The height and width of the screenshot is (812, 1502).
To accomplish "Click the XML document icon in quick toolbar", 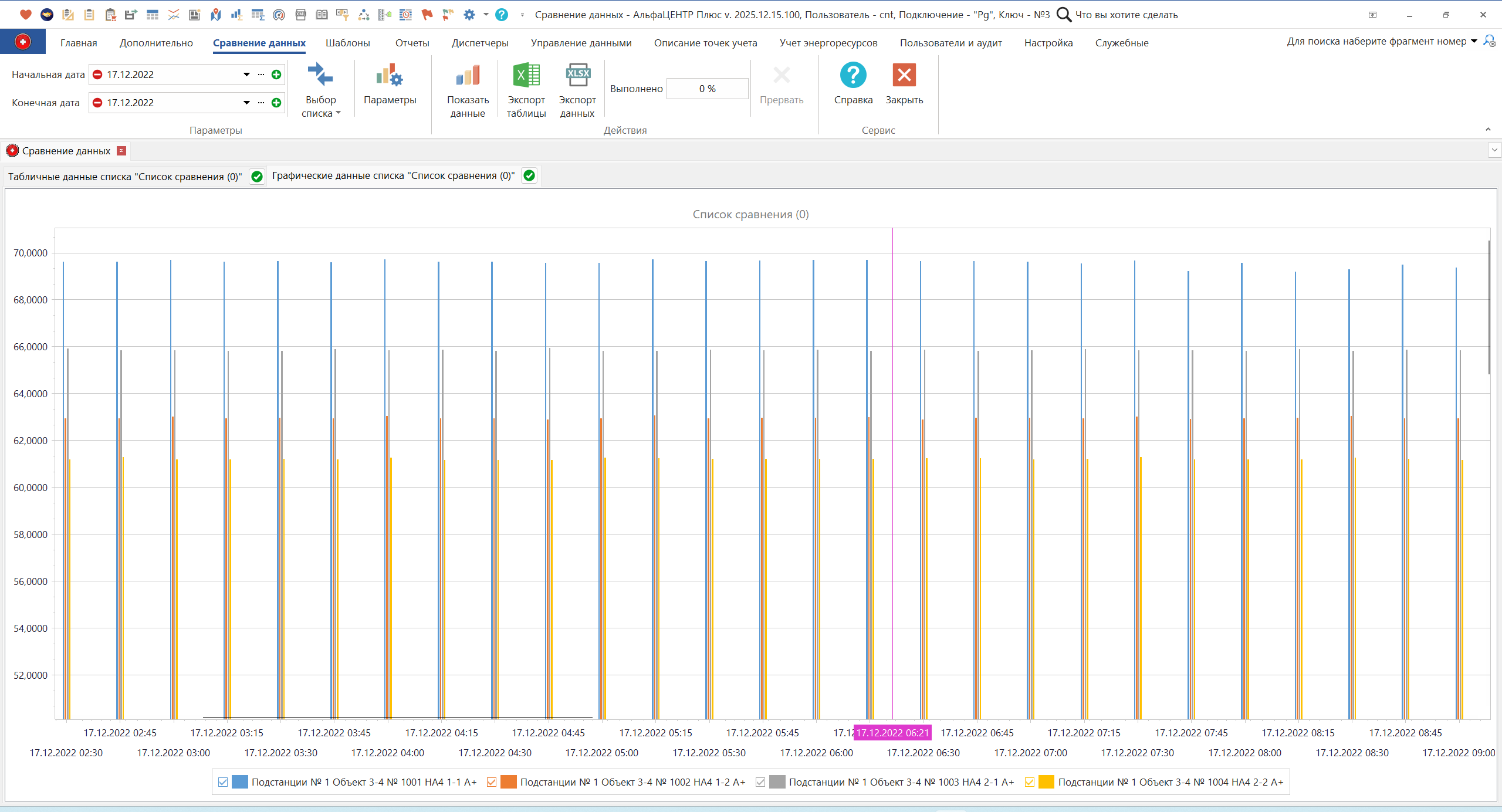I will point(300,15).
